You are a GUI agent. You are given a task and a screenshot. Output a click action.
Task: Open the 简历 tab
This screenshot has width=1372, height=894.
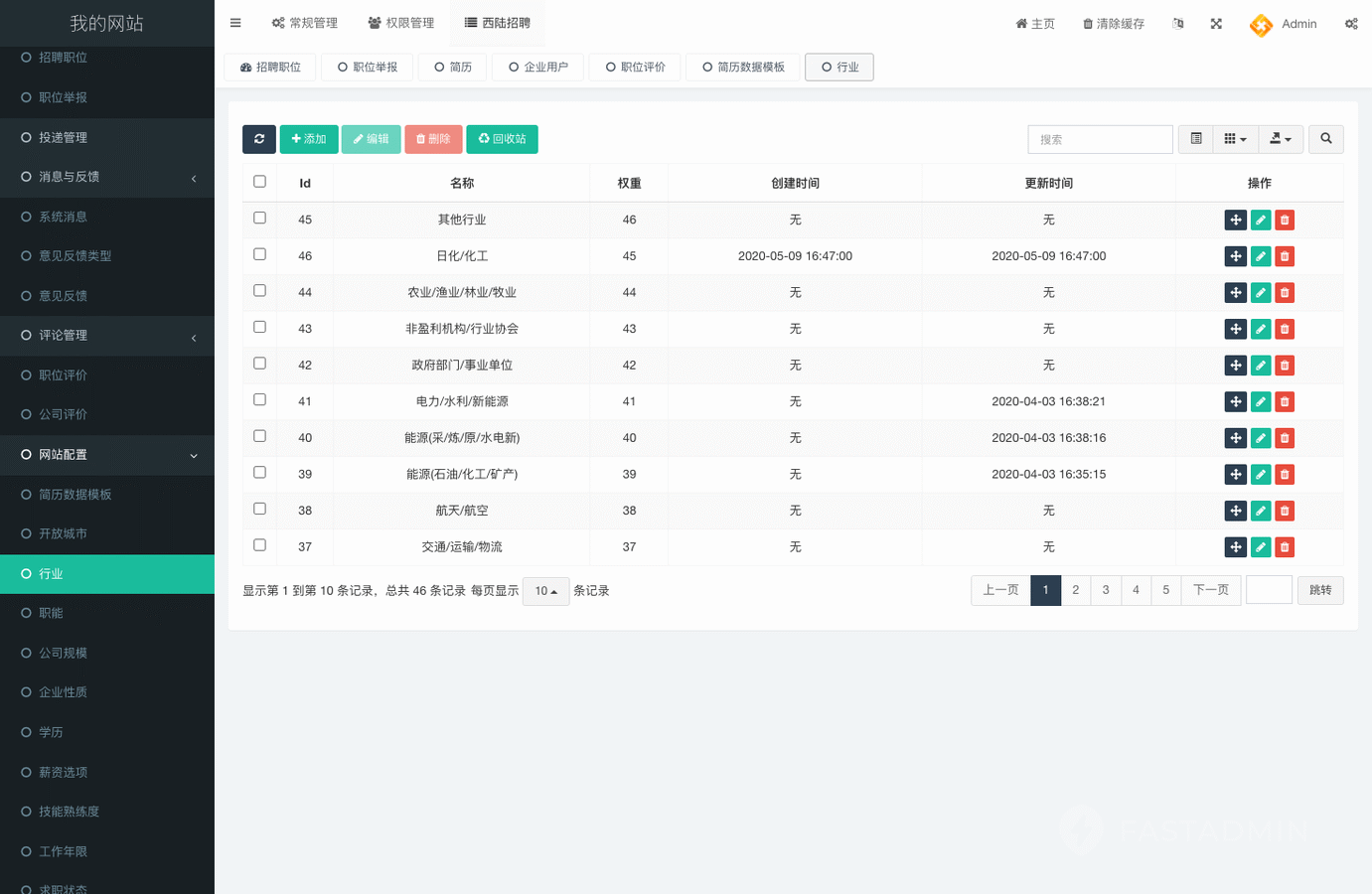[x=453, y=68]
